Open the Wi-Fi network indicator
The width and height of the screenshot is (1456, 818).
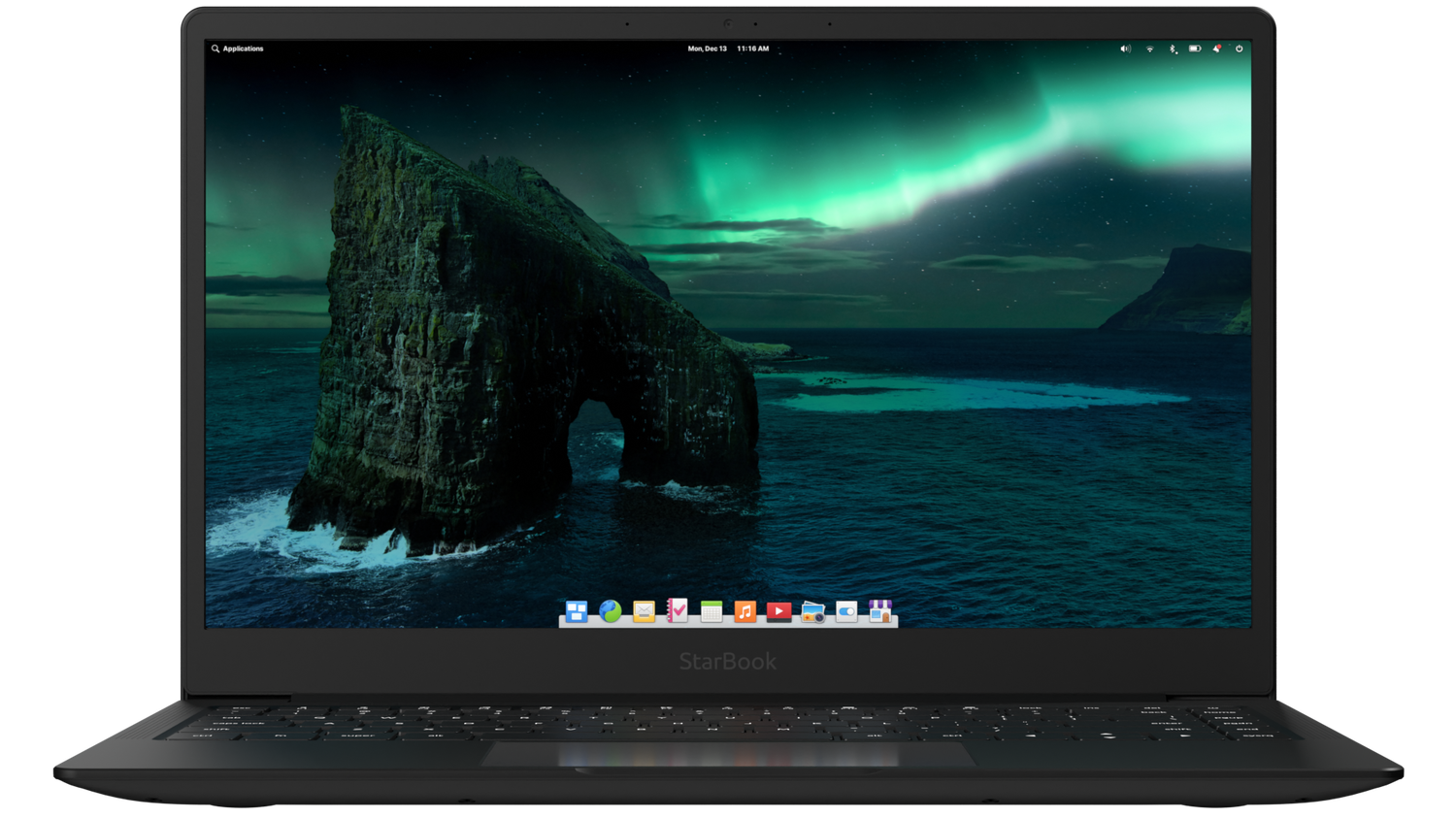(1149, 49)
